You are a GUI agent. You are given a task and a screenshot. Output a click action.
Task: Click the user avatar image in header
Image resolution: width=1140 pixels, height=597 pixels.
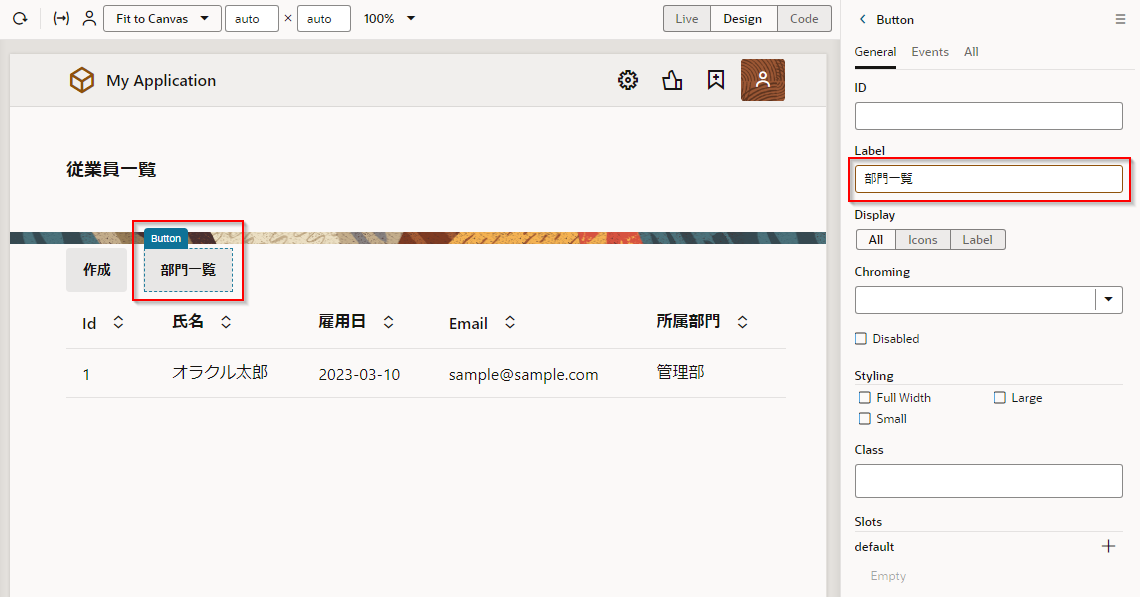[x=762, y=81]
